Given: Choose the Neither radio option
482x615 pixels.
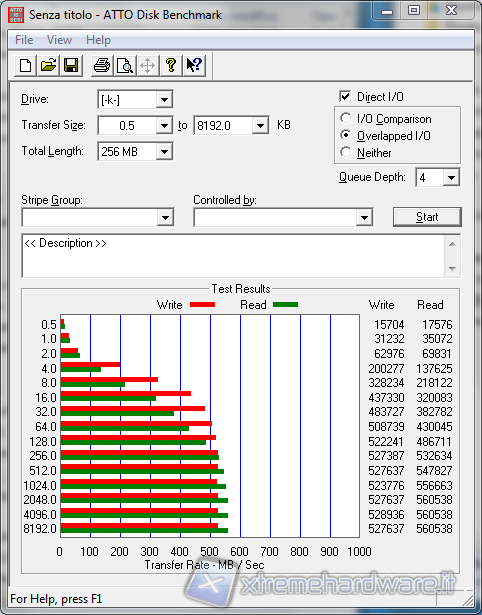Looking at the screenshot, I should [346, 152].
